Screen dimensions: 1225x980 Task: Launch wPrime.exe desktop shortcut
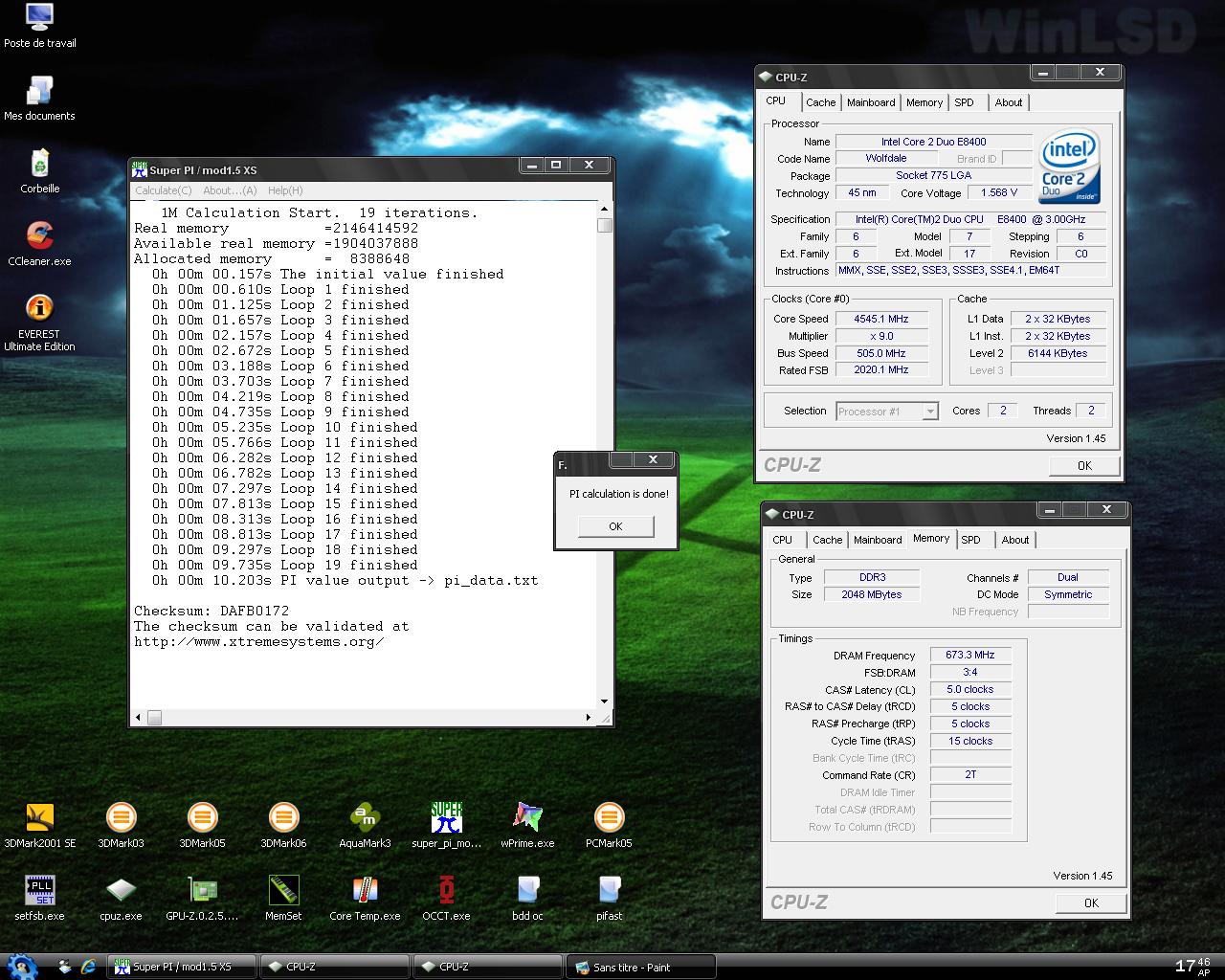point(527,826)
